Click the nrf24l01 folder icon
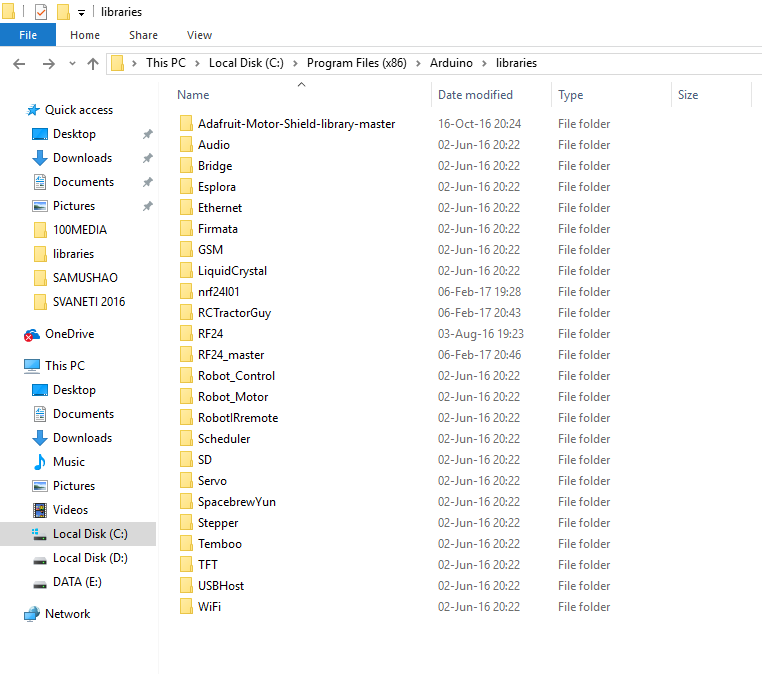Image resolution: width=762 pixels, height=674 pixels. [186, 292]
